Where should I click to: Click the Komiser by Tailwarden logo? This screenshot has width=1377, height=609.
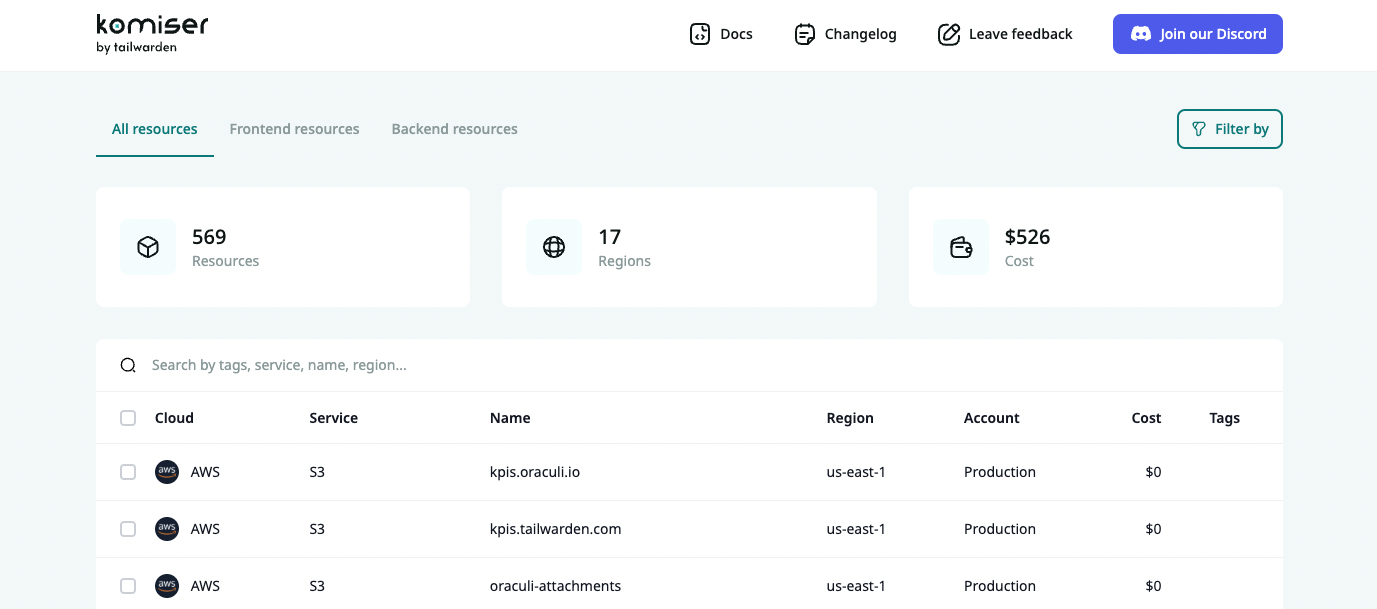pyautogui.click(x=152, y=34)
